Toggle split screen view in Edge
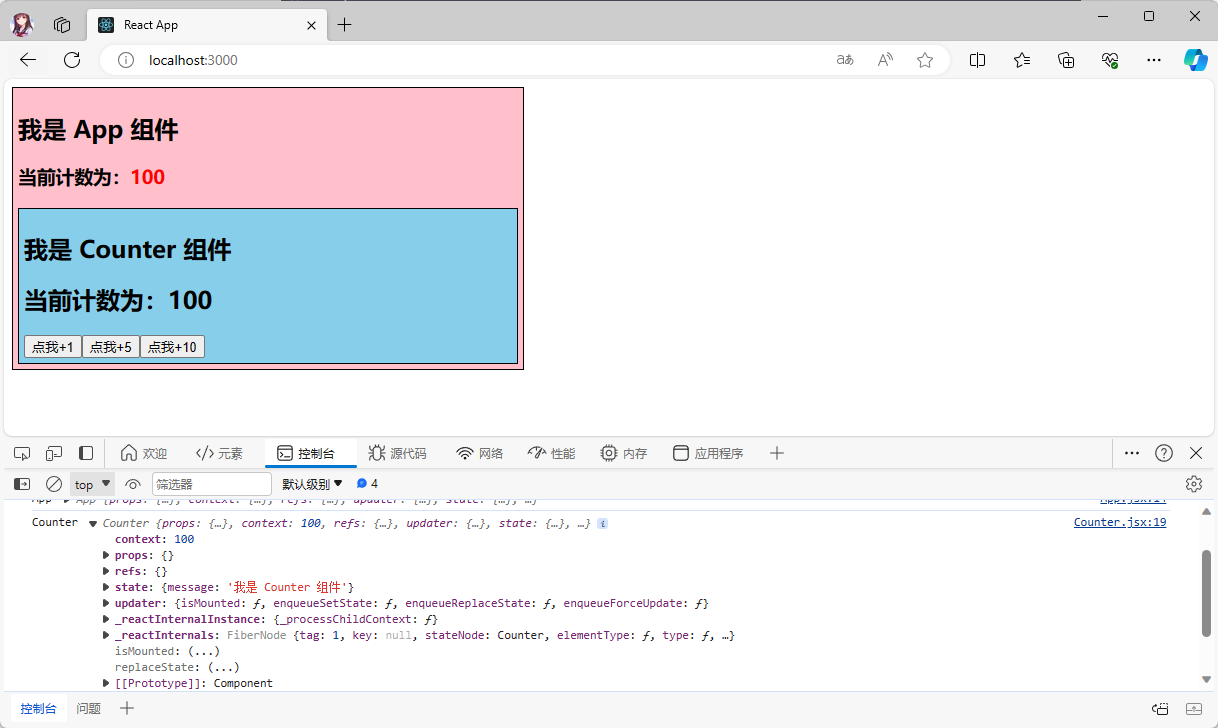Viewport: 1218px width, 728px height. click(977, 60)
